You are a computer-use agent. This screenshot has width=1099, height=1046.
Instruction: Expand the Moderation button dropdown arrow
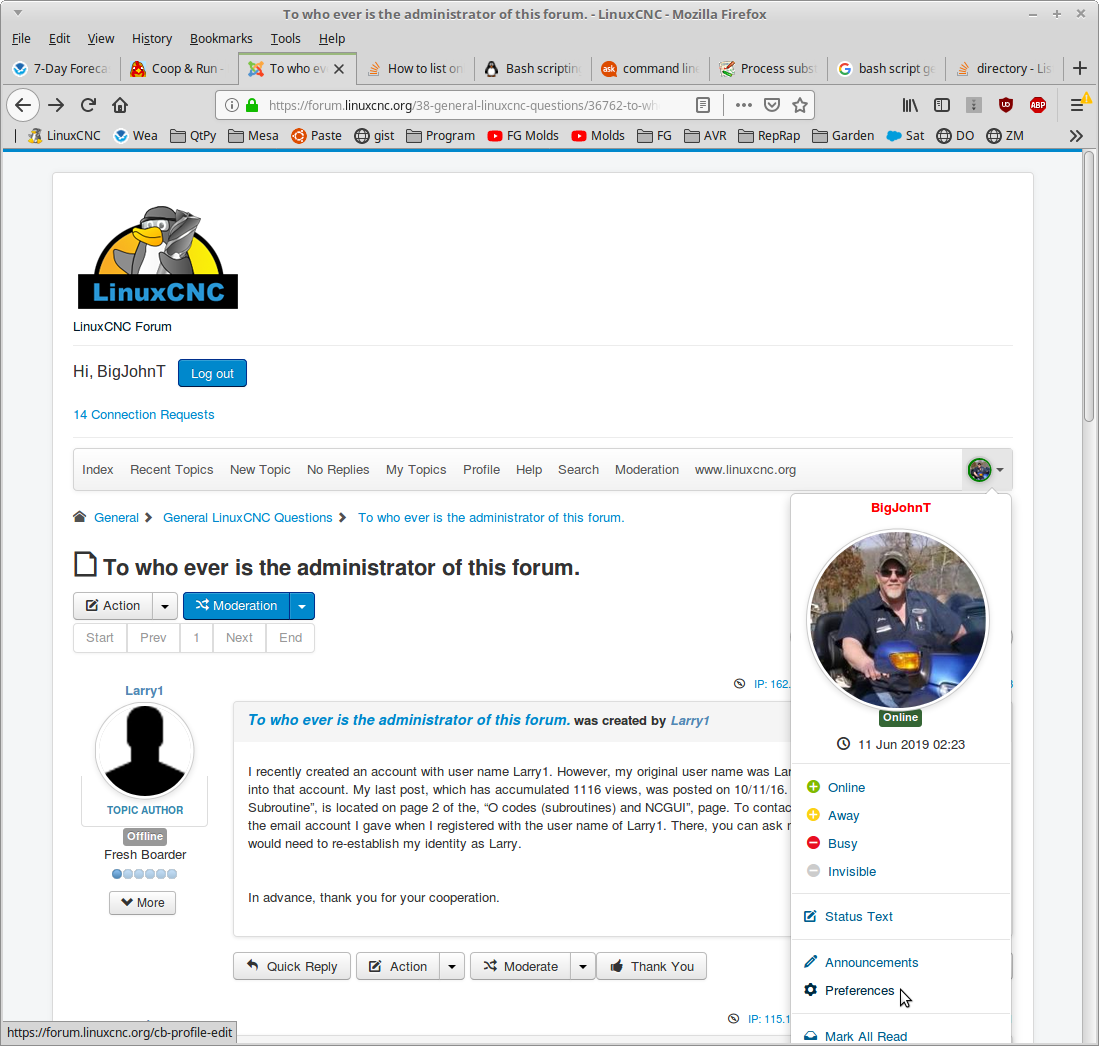point(302,606)
